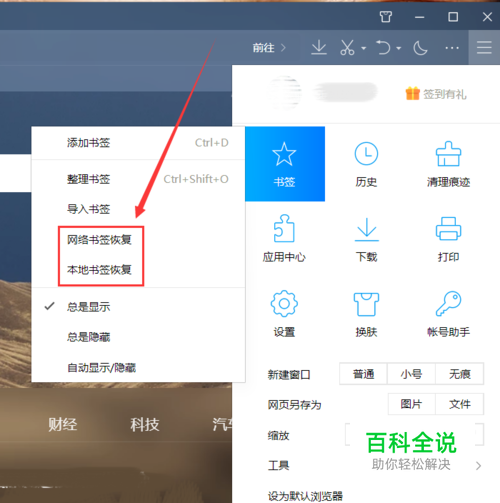This screenshot has height=503, width=500.
Task: Select 整理书签 menu item
Action: [138, 179]
